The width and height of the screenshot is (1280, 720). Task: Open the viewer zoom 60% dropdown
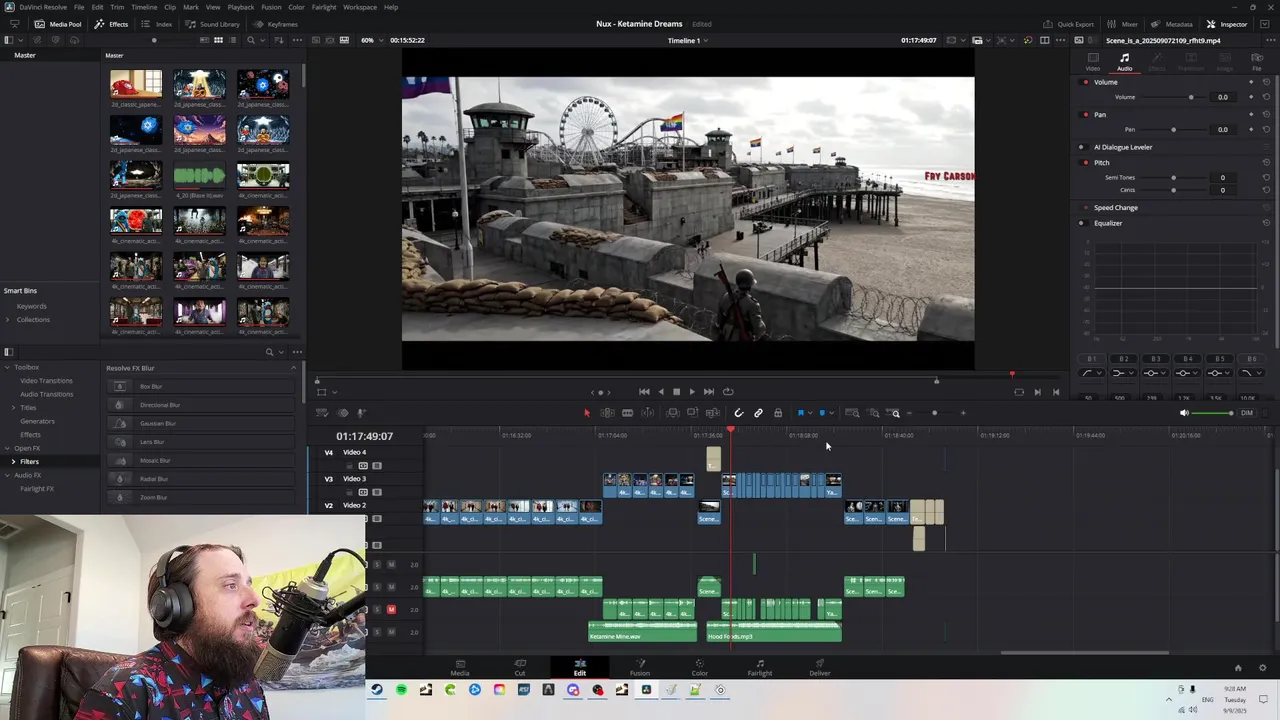click(372, 40)
